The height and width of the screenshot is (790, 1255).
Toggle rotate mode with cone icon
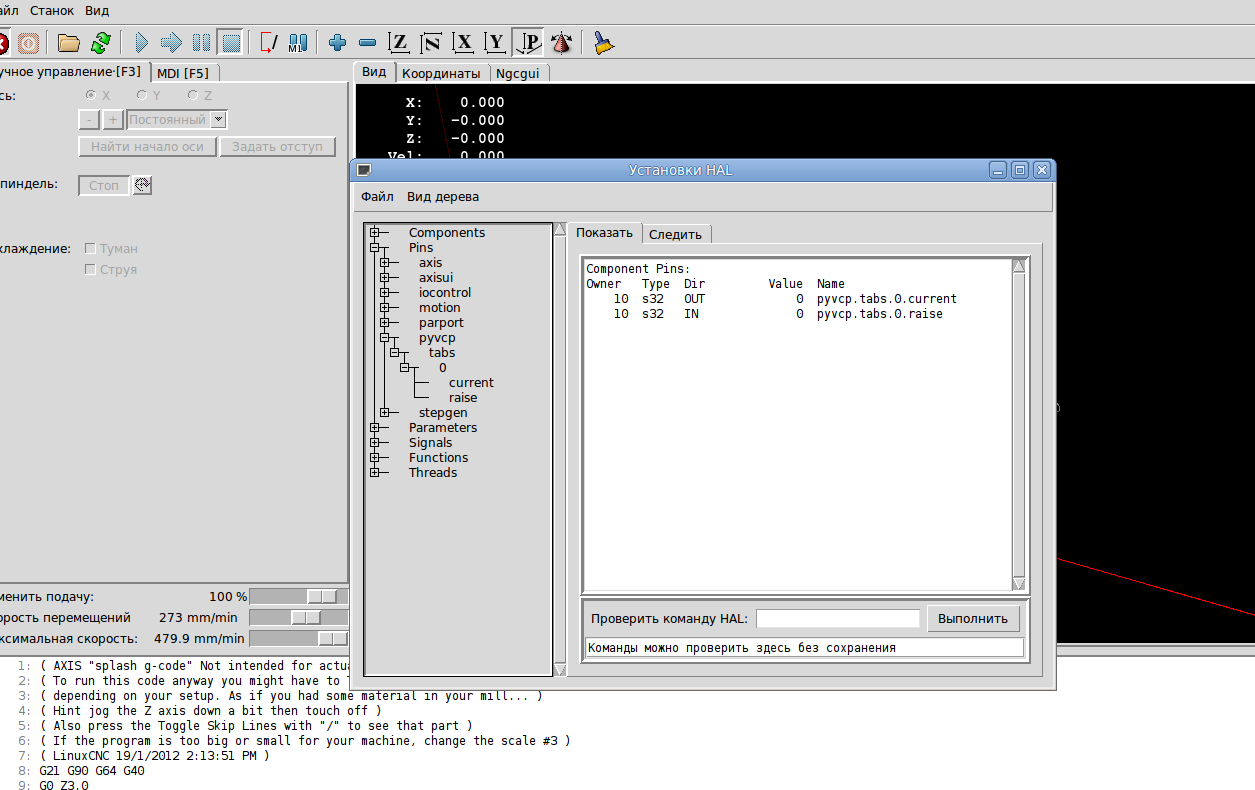[x=561, y=42]
